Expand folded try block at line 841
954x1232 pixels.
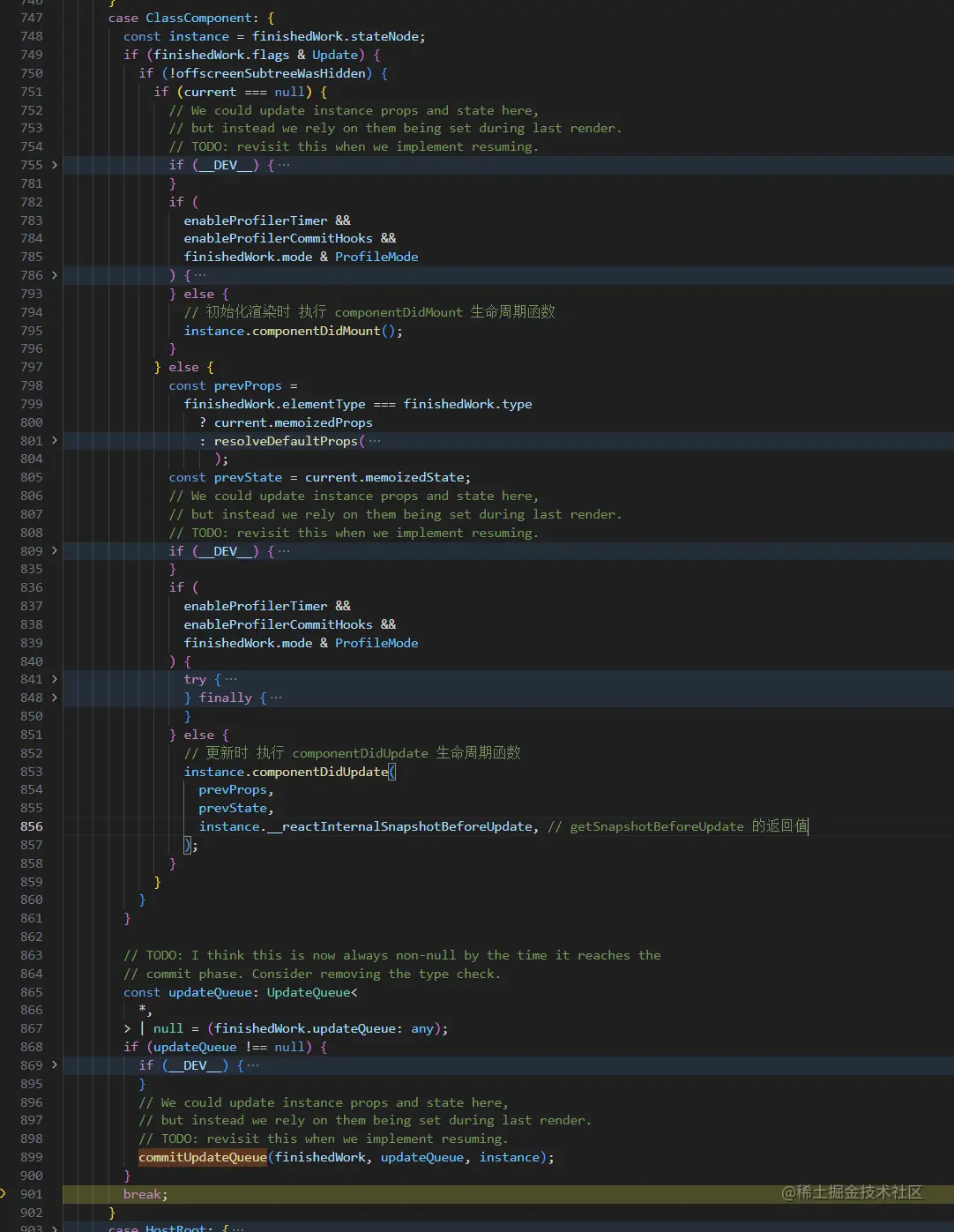pyautogui.click(x=55, y=679)
